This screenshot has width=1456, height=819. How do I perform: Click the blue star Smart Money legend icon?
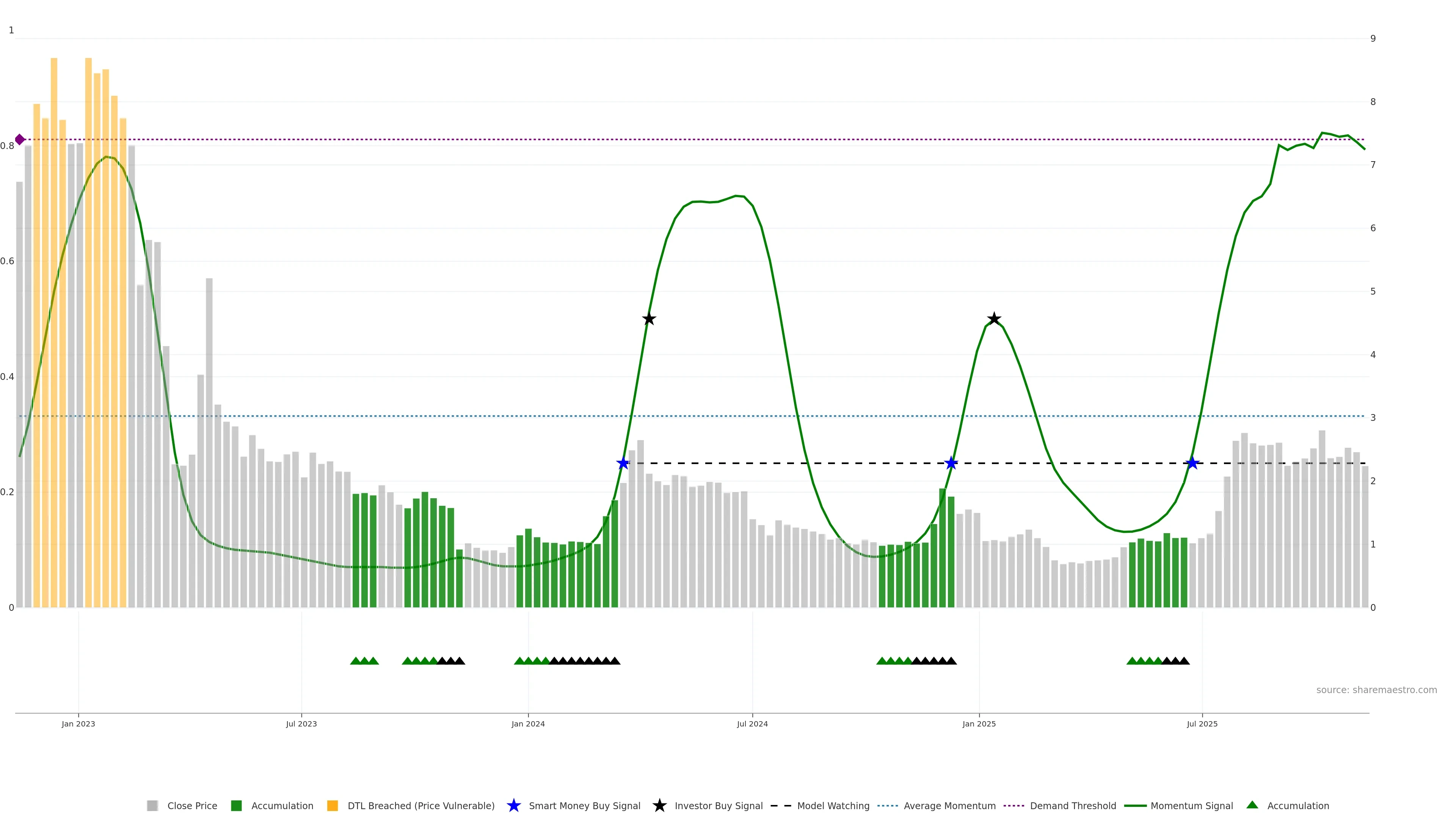coord(514,805)
